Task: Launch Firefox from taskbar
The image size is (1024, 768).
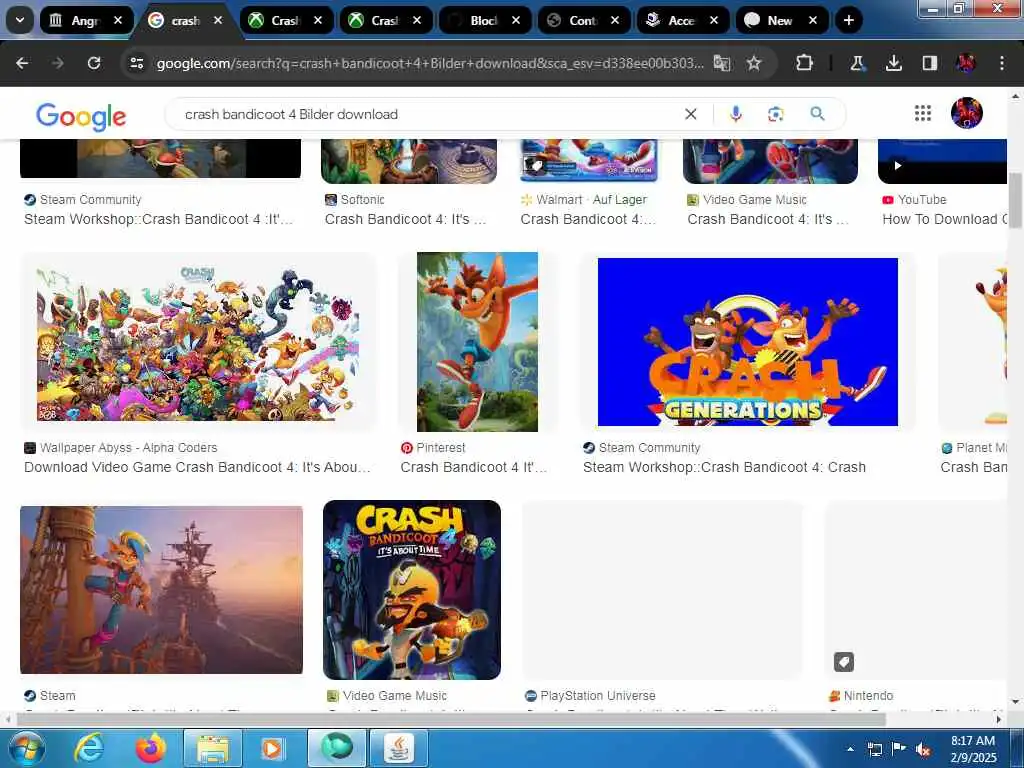Action: point(151,748)
